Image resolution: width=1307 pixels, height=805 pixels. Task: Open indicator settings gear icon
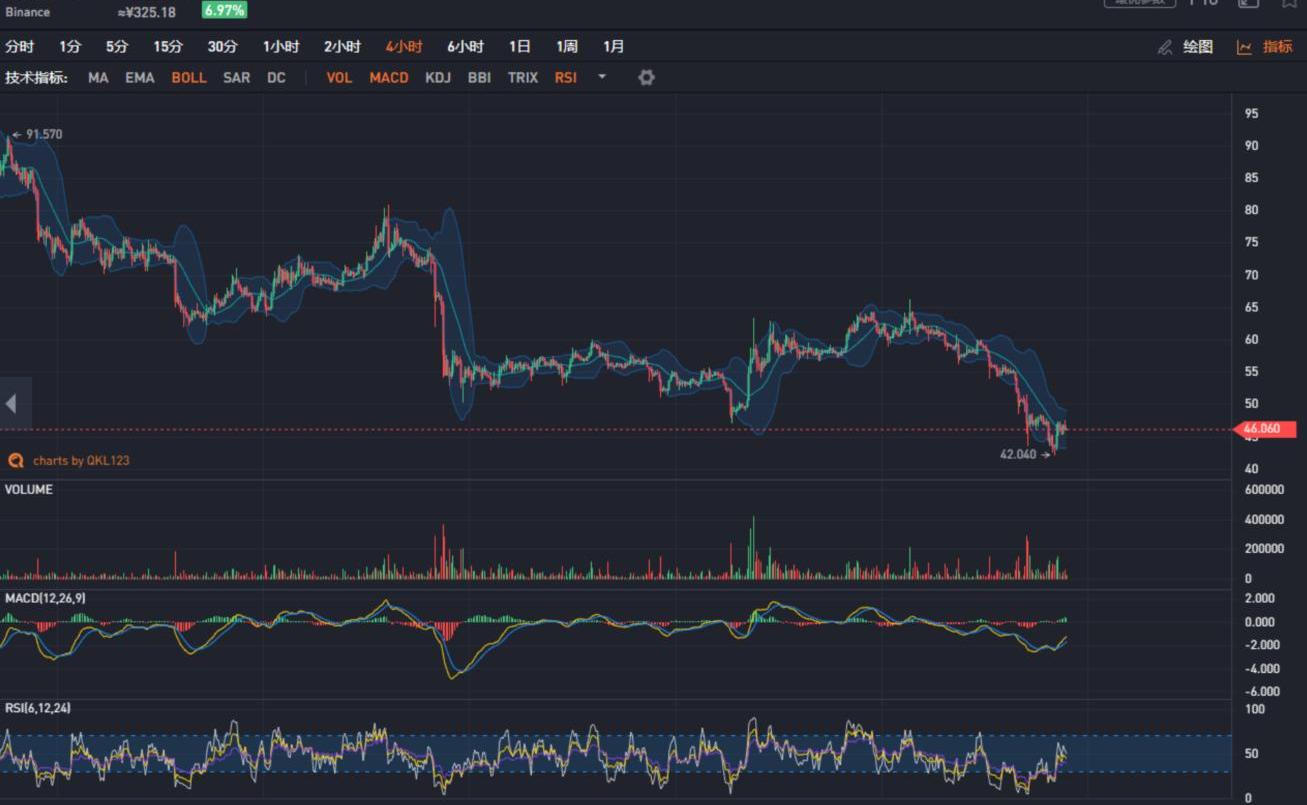click(646, 77)
